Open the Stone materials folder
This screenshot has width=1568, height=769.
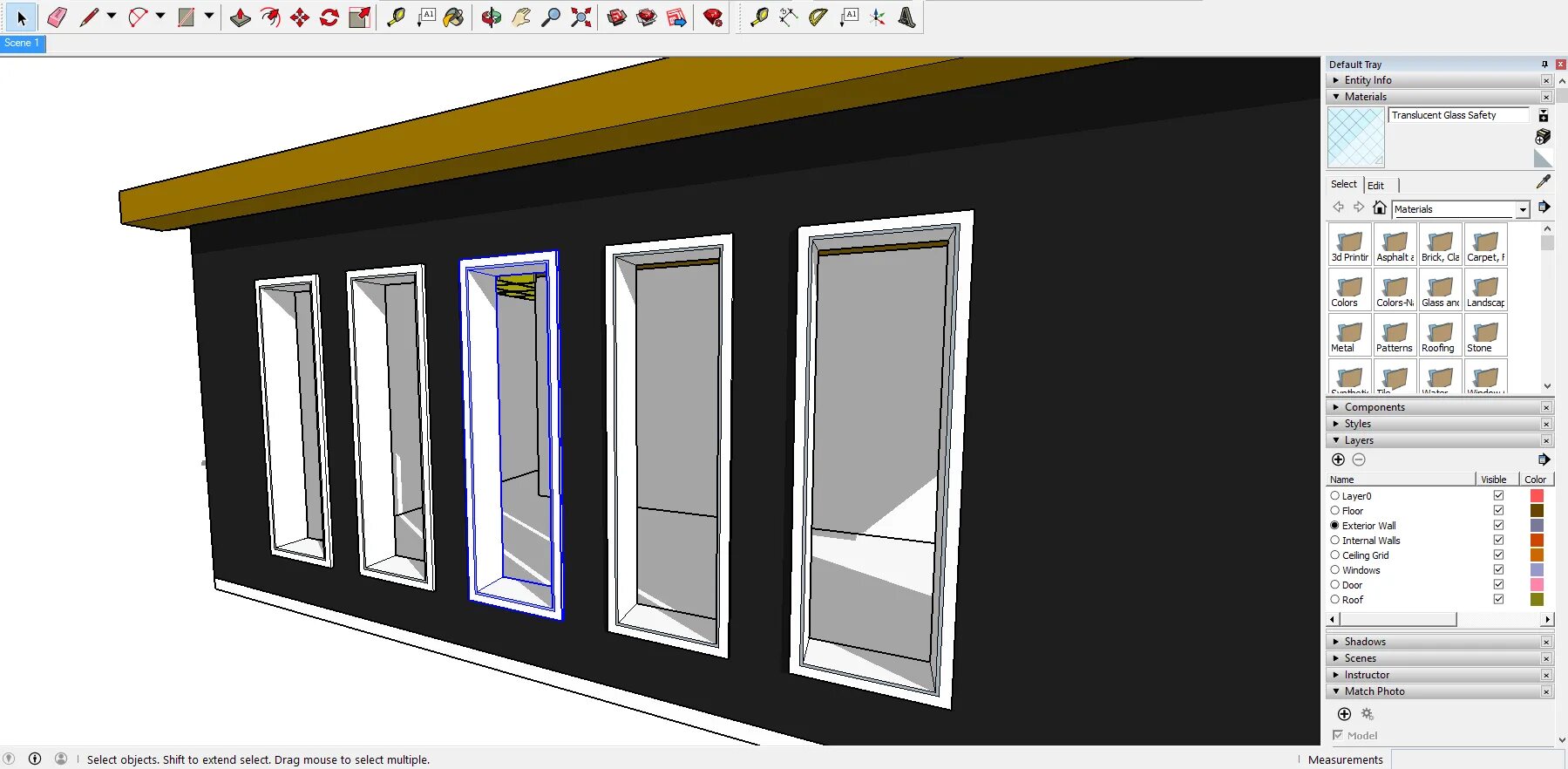click(x=1485, y=335)
